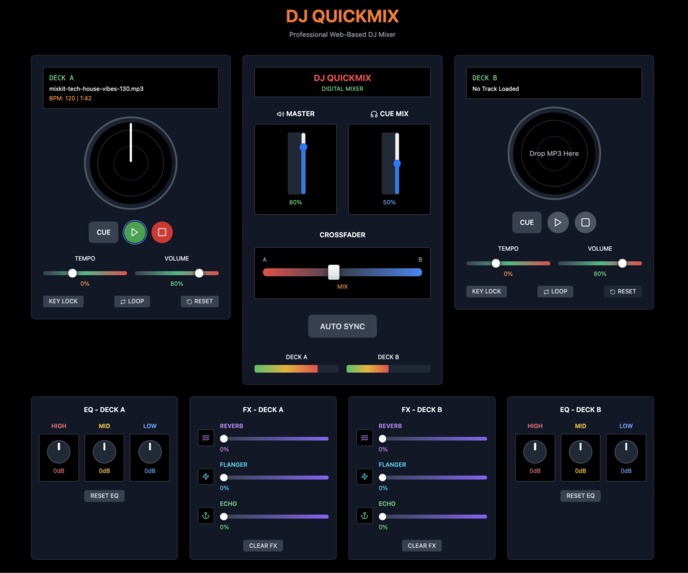Click the Master '80%' value
The height and width of the screenshot is (573, 688).
click(295, 202)
